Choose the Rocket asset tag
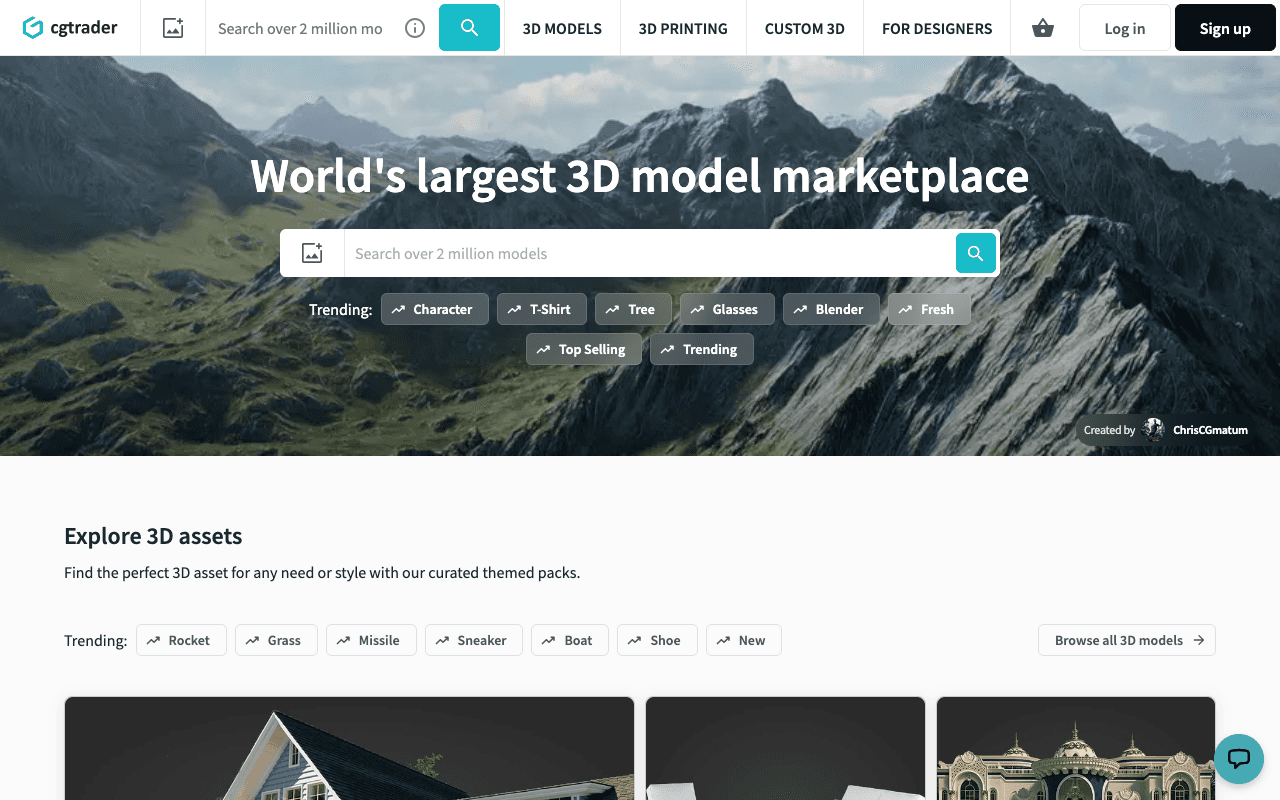Screen dimensions: 1280x800 click(181, 640)
